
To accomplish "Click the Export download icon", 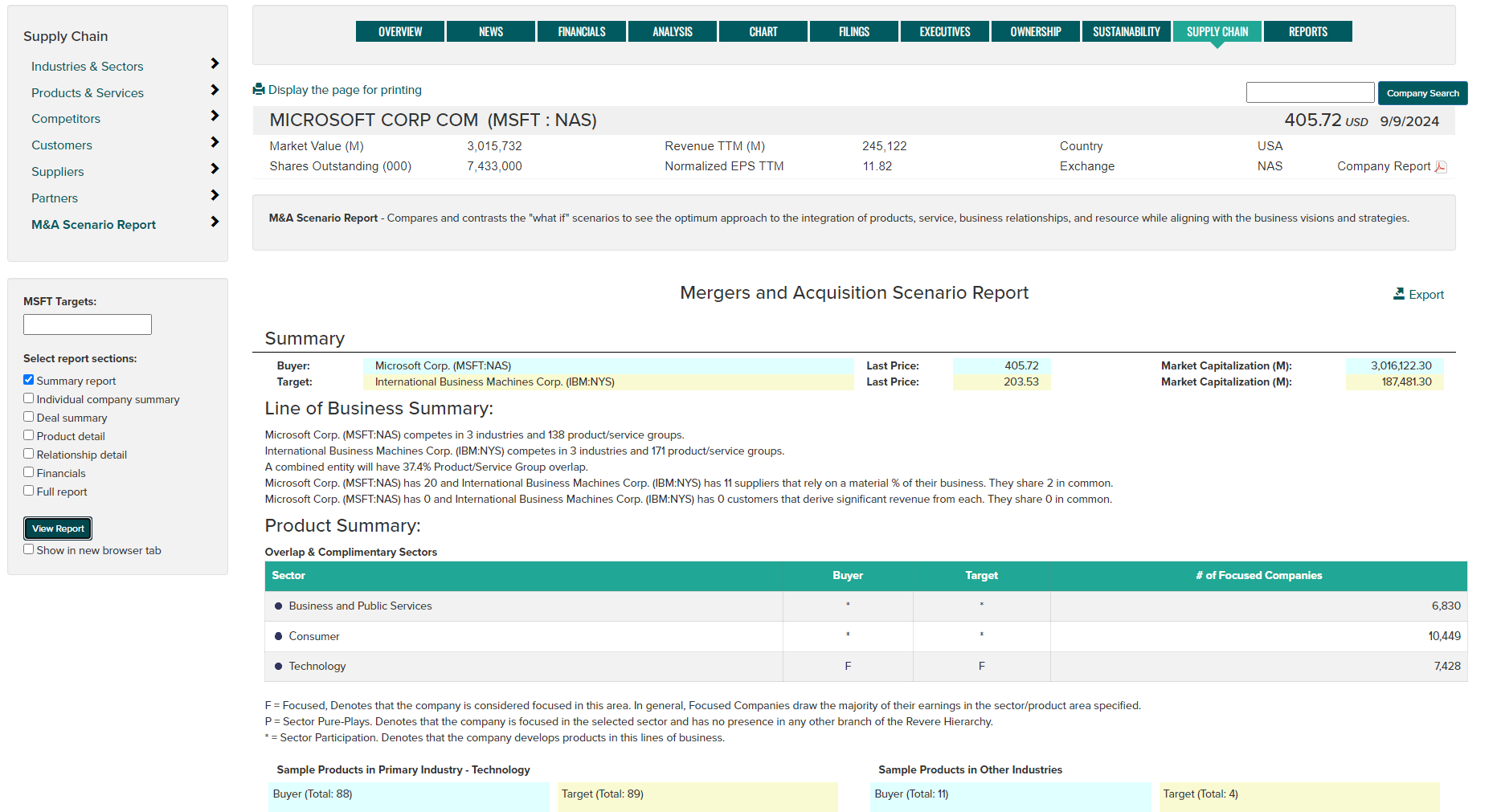I will click(1399, 294).
